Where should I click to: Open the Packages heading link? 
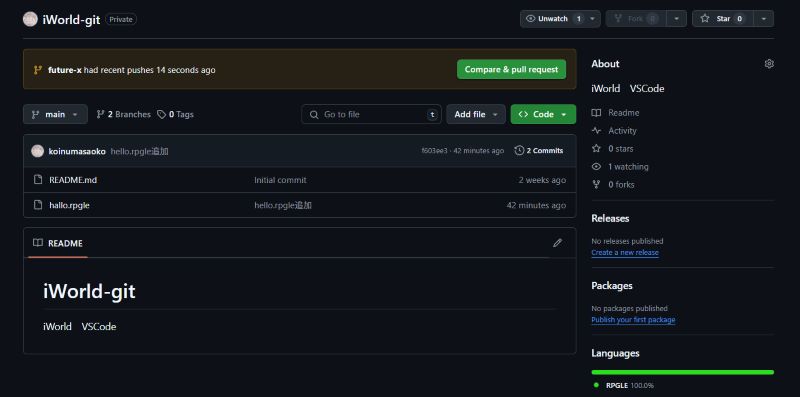click(612, 285)
